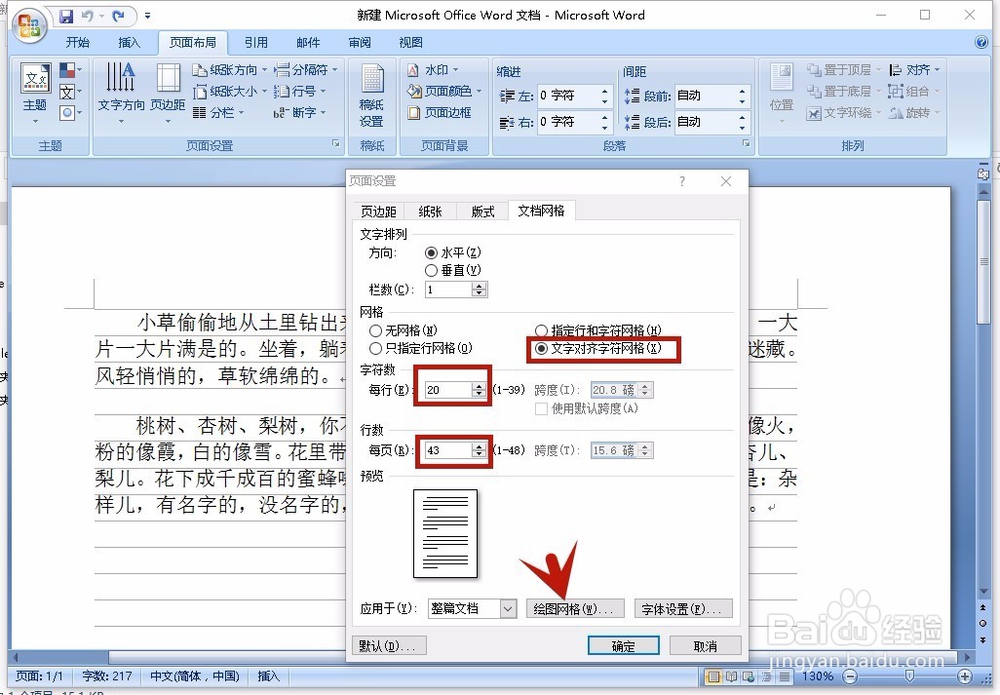Viewport: 1000px width, 695px height.
Task: Switch to 版式 dialog tab
Action: click(483, 212)
